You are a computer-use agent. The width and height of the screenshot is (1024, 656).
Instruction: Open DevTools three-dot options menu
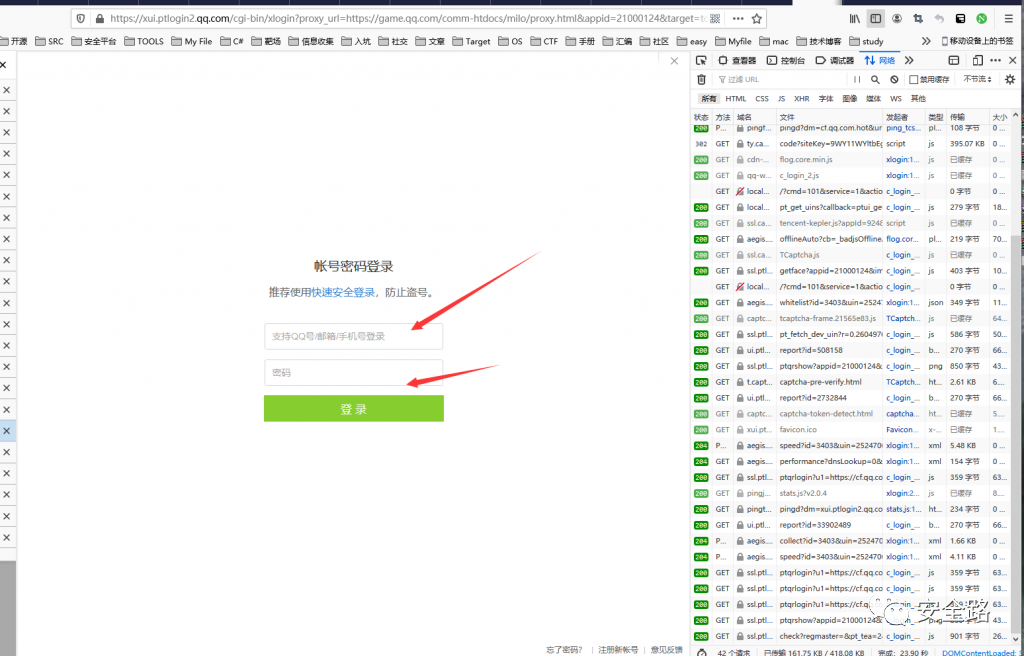coord(995,60)
